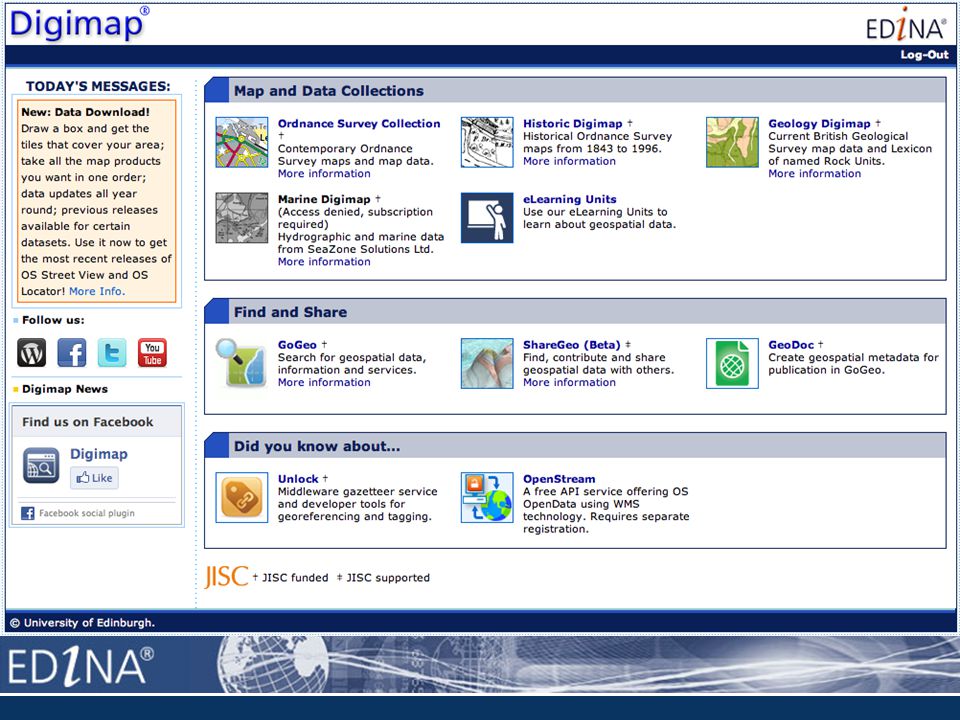Screen dimensions: 960x720
Task: Open the YouTube follow icon
Action: (x=152, y=353)
